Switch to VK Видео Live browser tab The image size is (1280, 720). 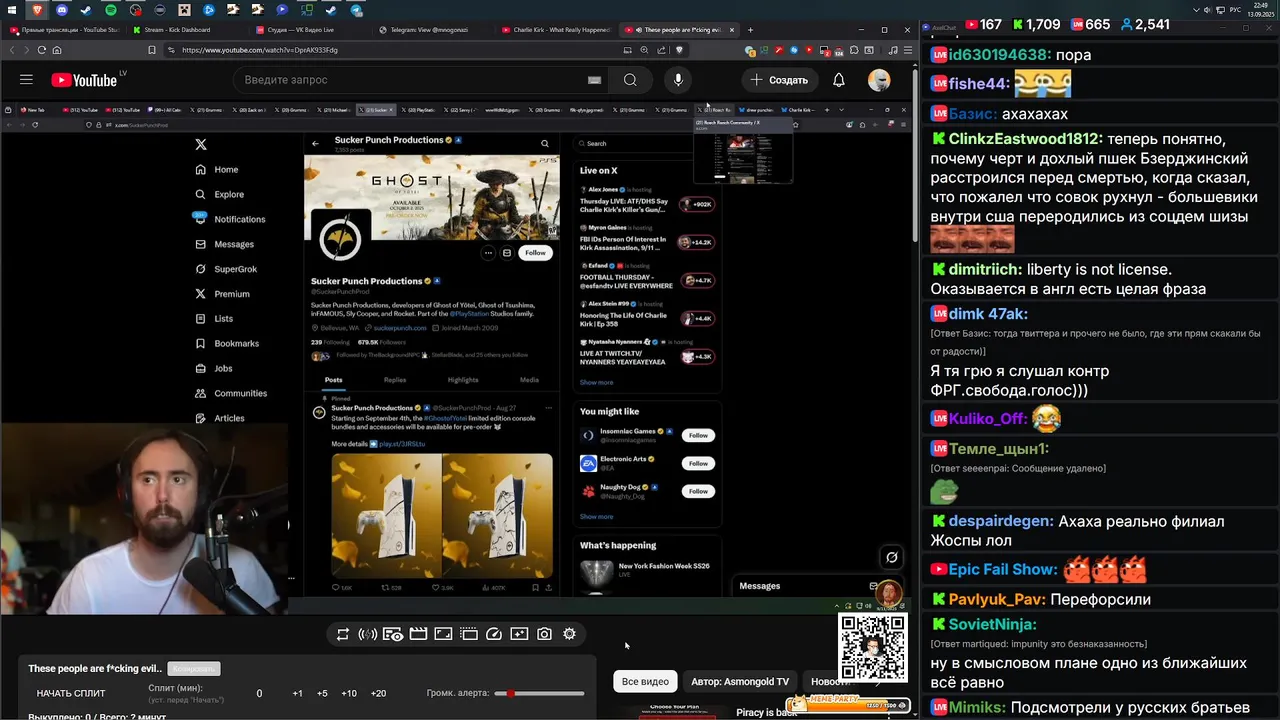click(308, 30)
